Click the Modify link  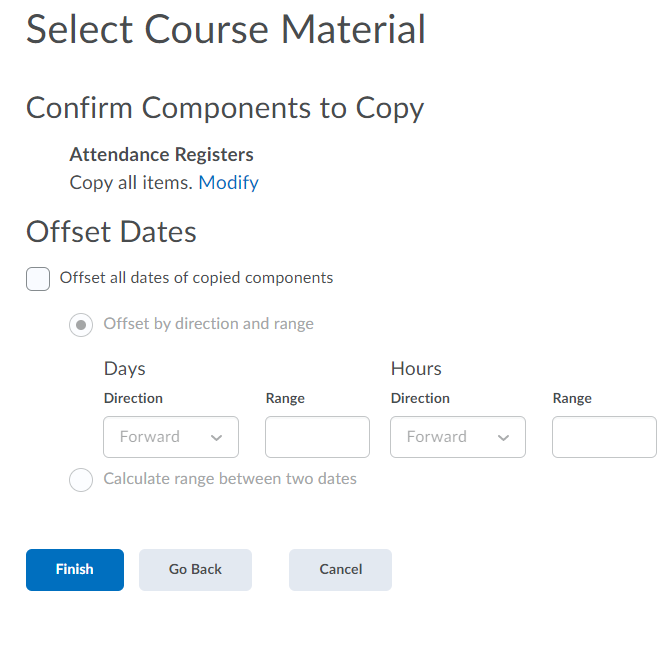pos(228,182)
